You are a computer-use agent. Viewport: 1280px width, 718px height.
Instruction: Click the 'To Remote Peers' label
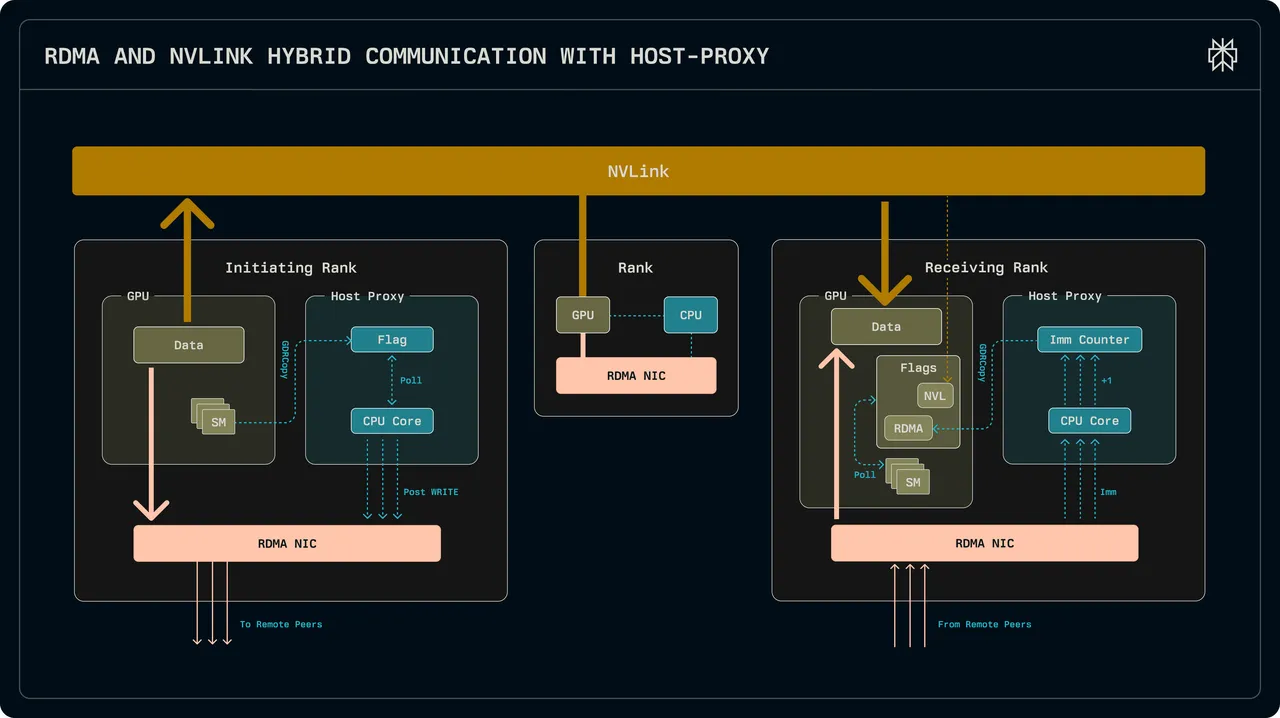(x=281, y=625)
